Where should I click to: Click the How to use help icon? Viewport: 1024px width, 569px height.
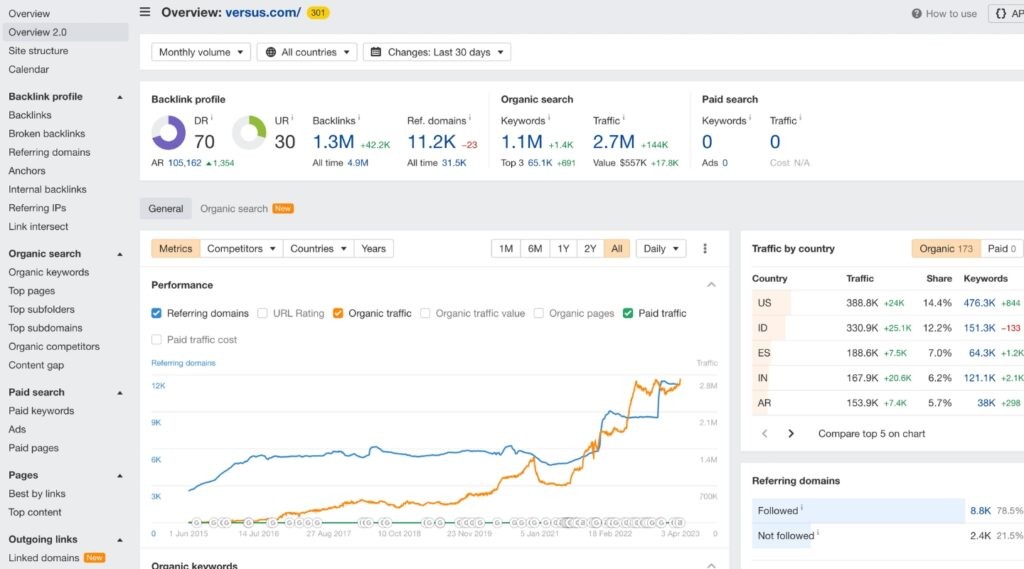[917, 14]
